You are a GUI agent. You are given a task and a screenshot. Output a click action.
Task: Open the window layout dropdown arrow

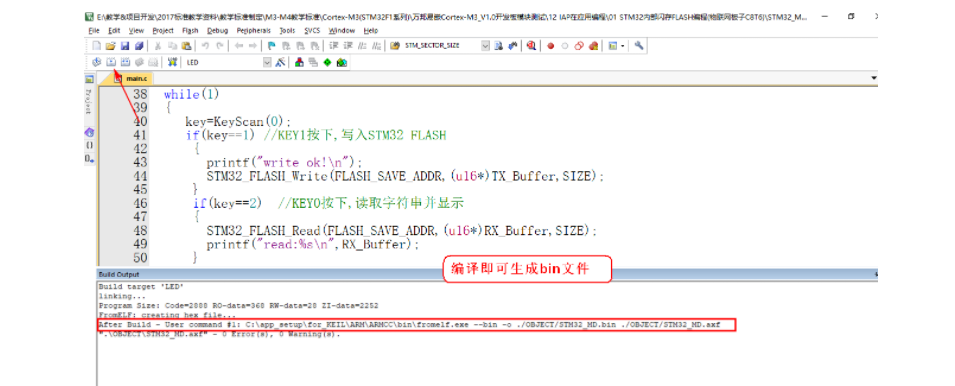pos(622,46)
